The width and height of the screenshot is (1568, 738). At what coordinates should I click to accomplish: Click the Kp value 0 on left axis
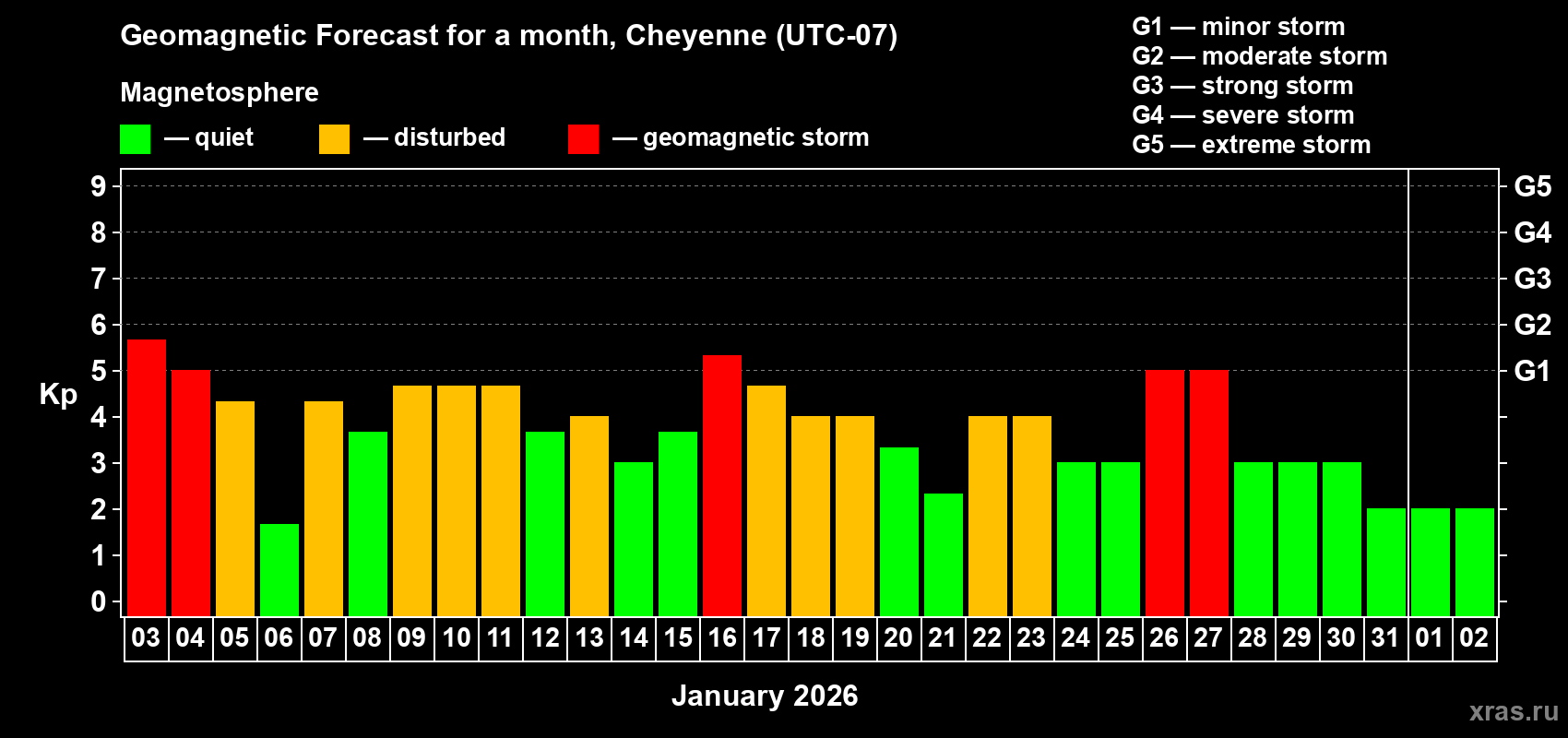pyautogui.click(x=99, y=601)
